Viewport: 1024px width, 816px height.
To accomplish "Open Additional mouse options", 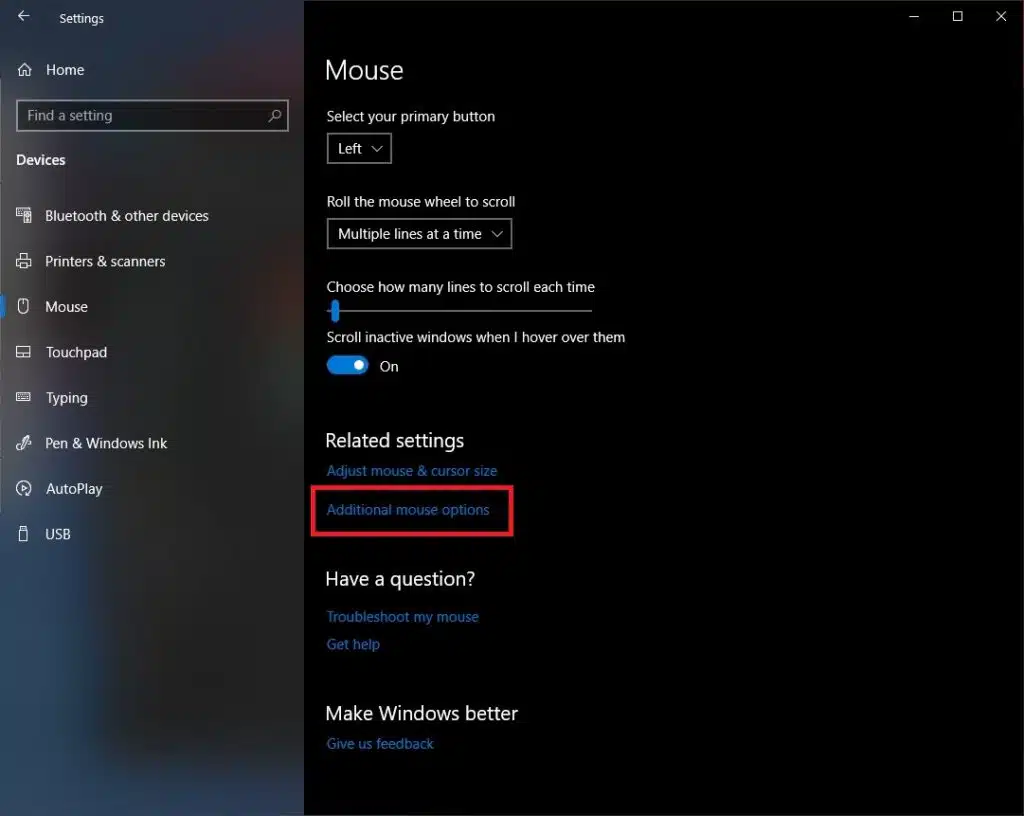I will click(408, 510).
